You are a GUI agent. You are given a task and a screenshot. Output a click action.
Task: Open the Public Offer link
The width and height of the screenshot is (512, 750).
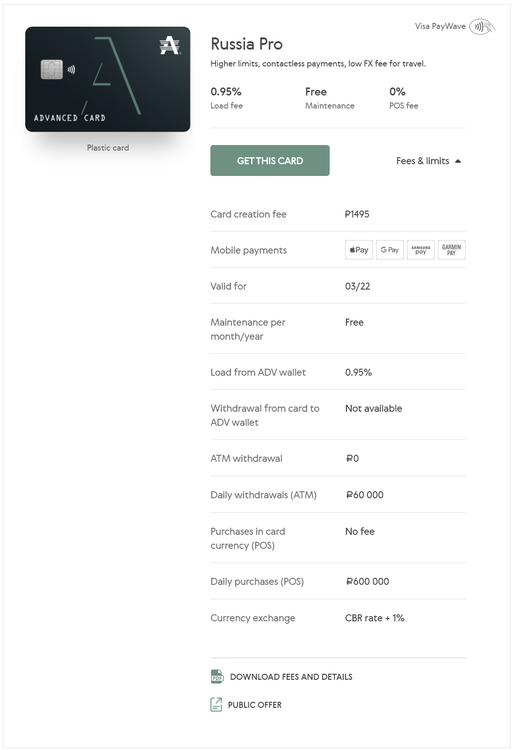[x=255, y=705]
